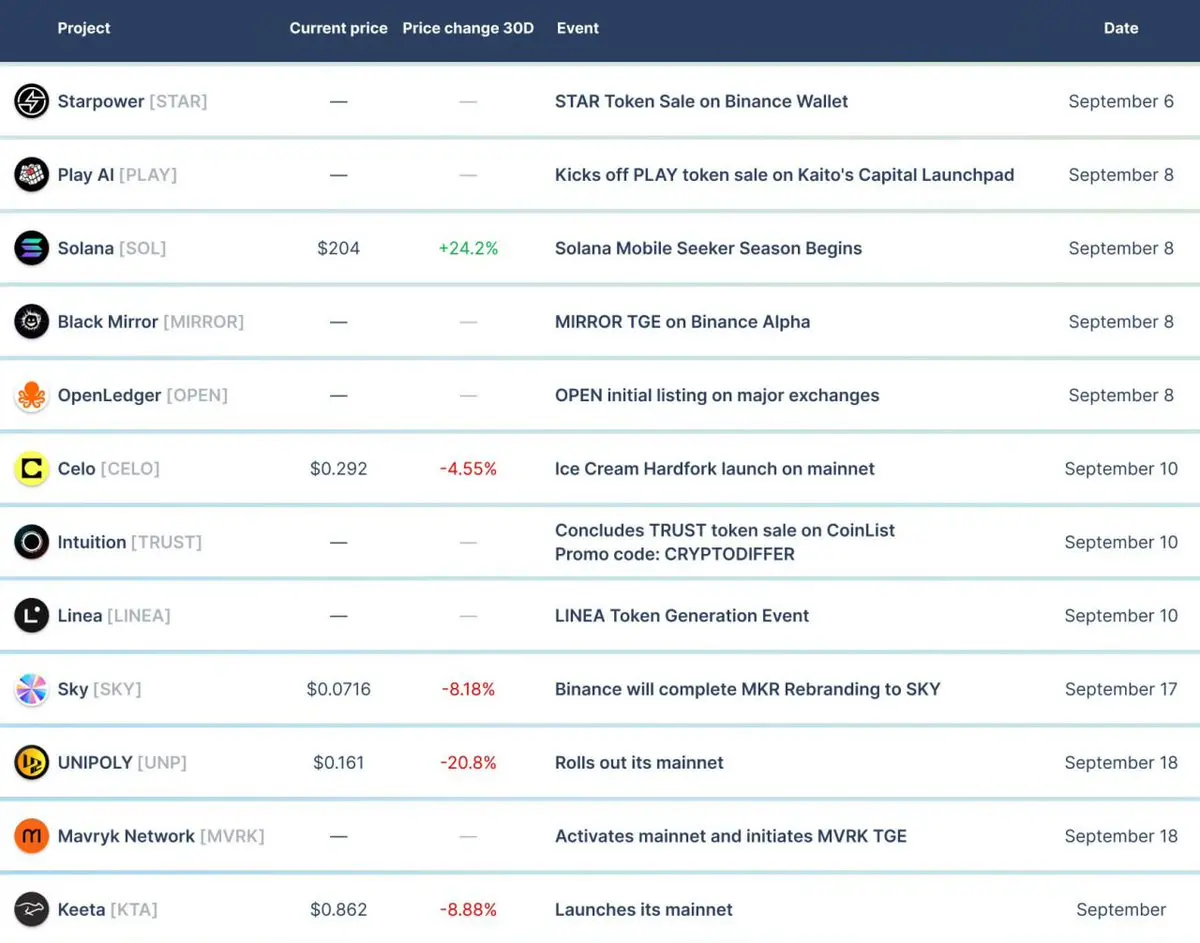Click 'Activates mainnet and initiates MVRK TGE' event

coord(731,836)
